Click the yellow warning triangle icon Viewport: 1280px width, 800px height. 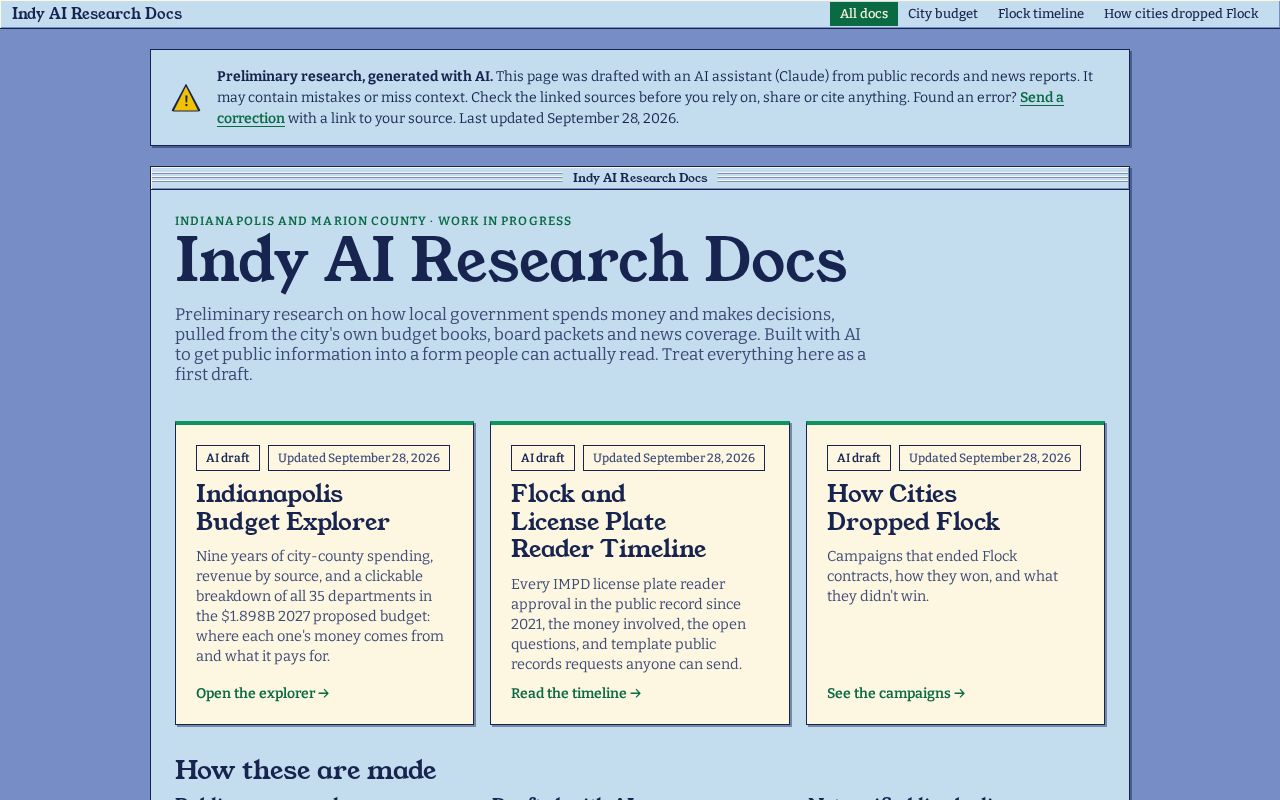pyautogui.click(x=186, y=98)
